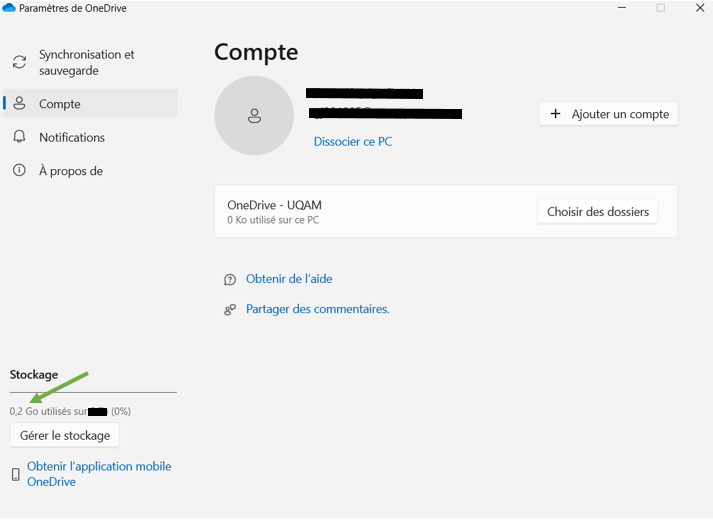The height and width of the screenshot is (522, 713).
Task: Minimize the OneDrive settings window
Action: (622, 8)
